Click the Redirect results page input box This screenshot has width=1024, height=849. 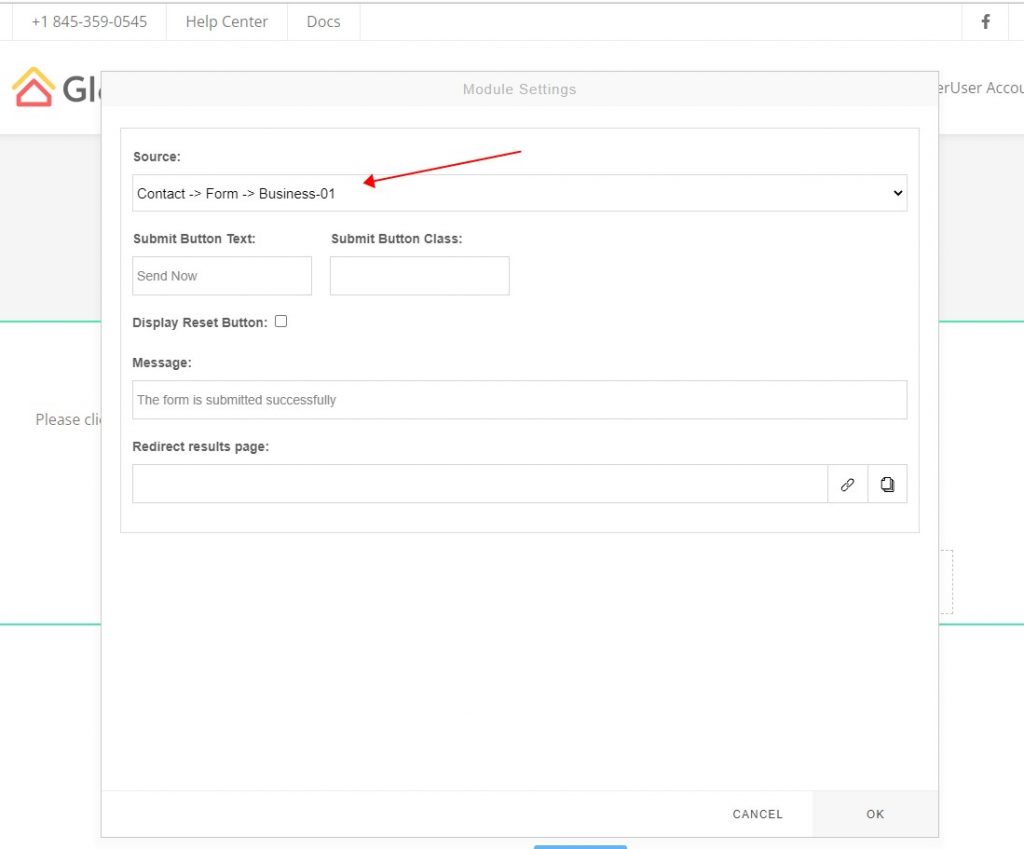[x=480, y=484]
